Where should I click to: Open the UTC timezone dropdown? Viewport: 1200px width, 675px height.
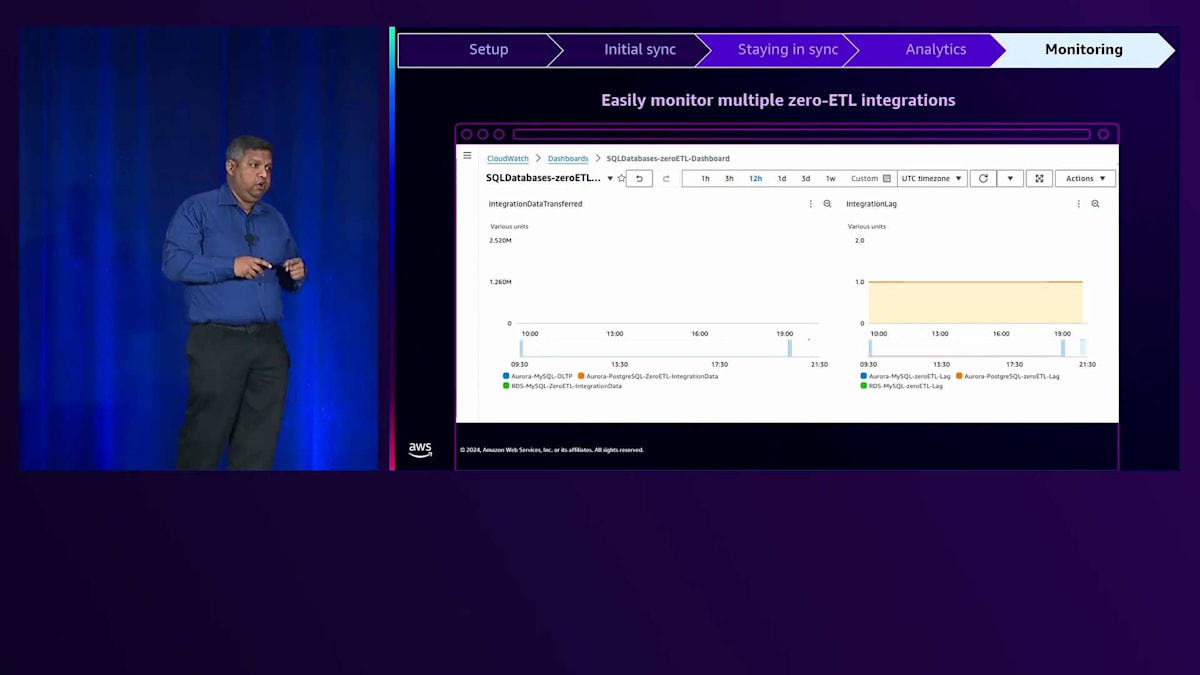[x=932, y=178]
